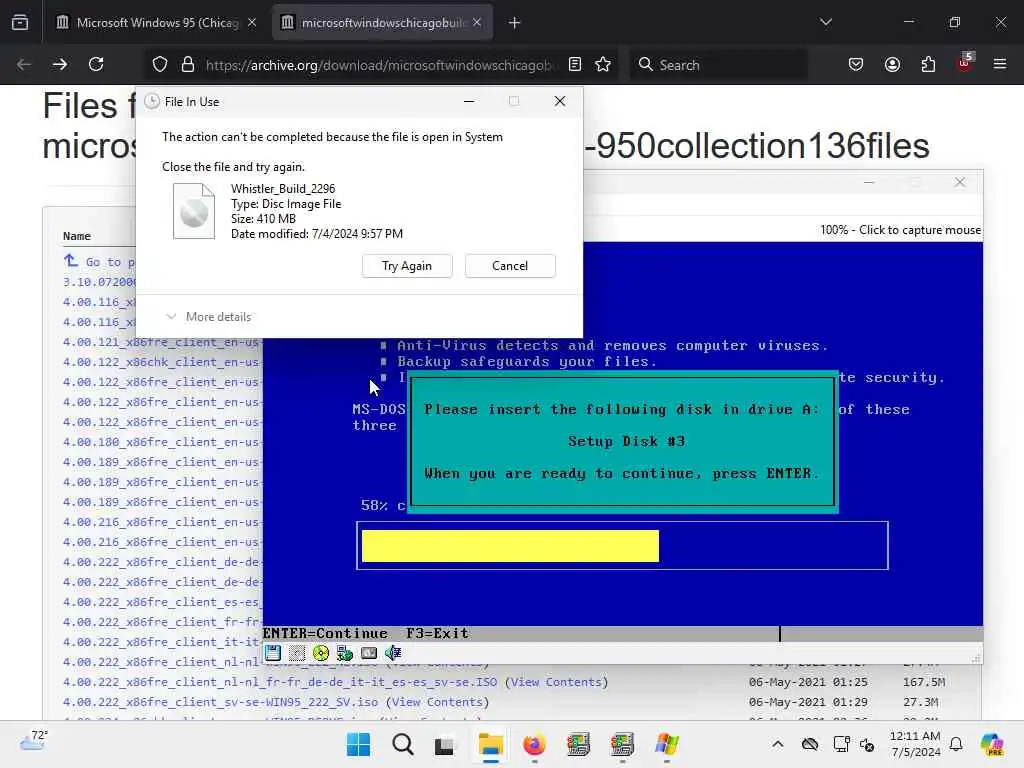This screenshot has width=1024, height=768.
Task: Click the 4.00.122_x86chk_client_en-us file link
Action: click(163, 362)
